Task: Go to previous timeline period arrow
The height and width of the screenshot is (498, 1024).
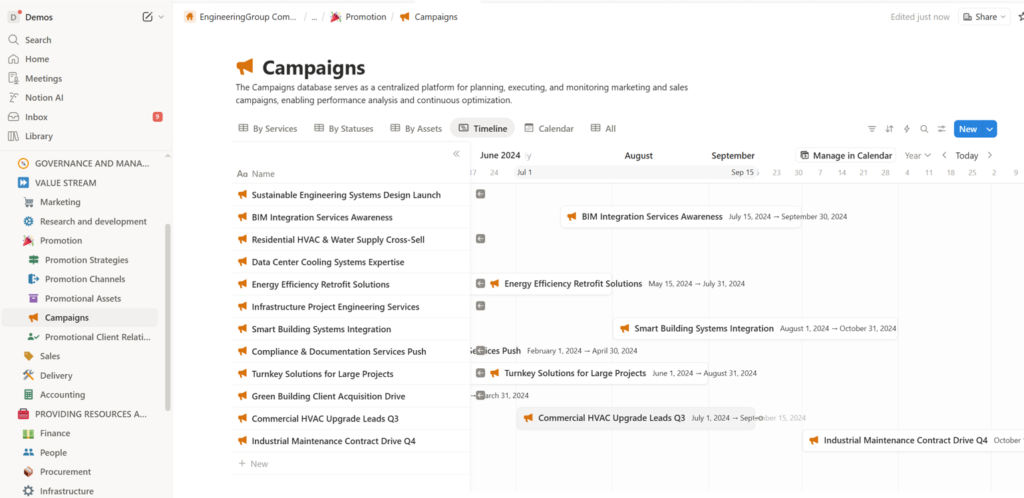Action: click(943, 156)
